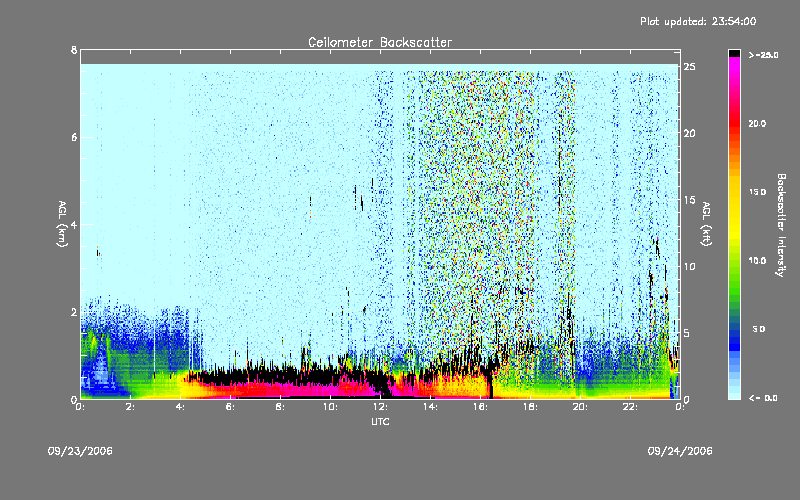
Task: Click the '2:' UTC time tick
Action: pyautogui.click(x=131, y=407)
